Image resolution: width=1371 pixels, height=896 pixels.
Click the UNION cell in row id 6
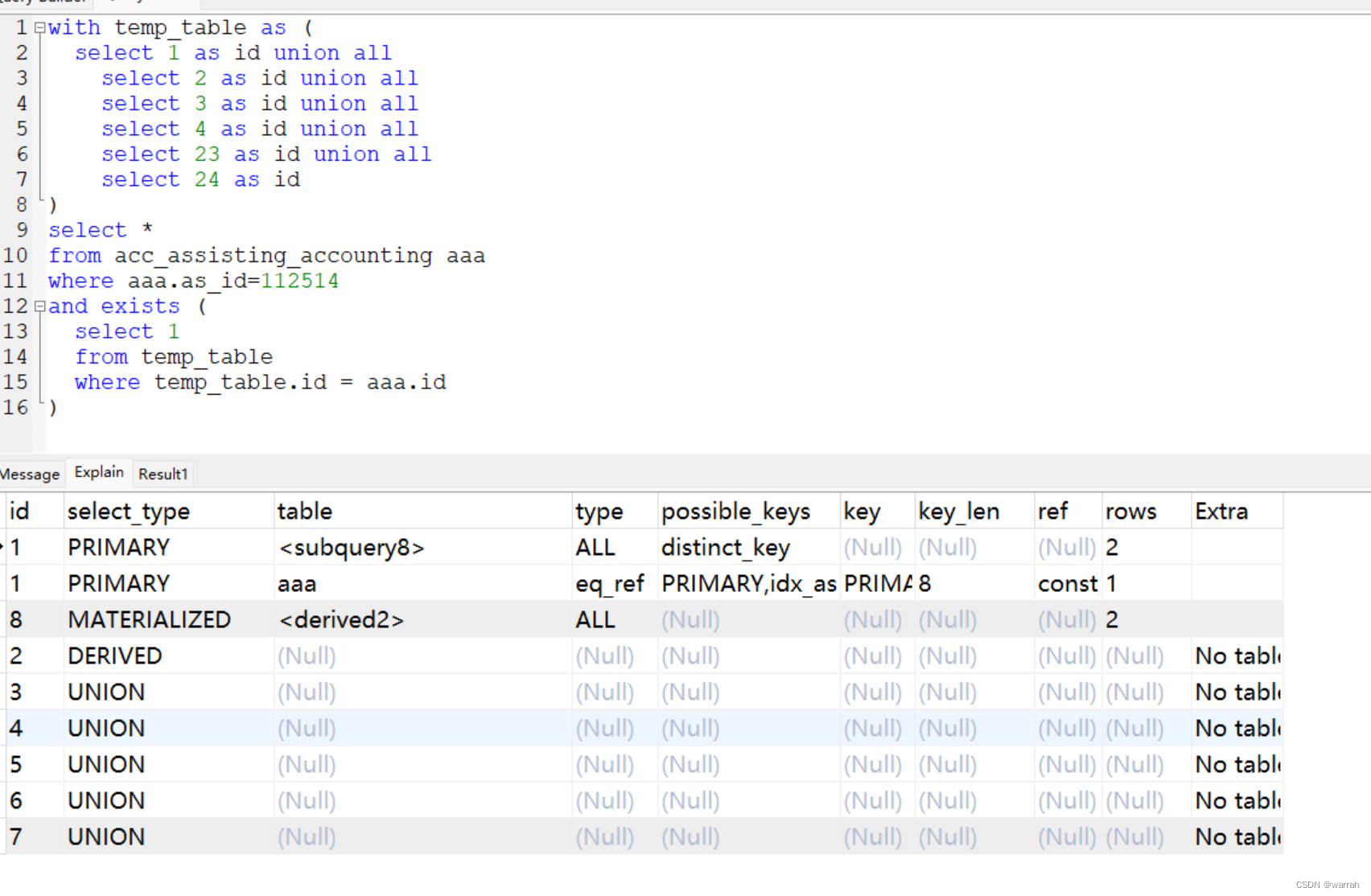tap(168, 800)
